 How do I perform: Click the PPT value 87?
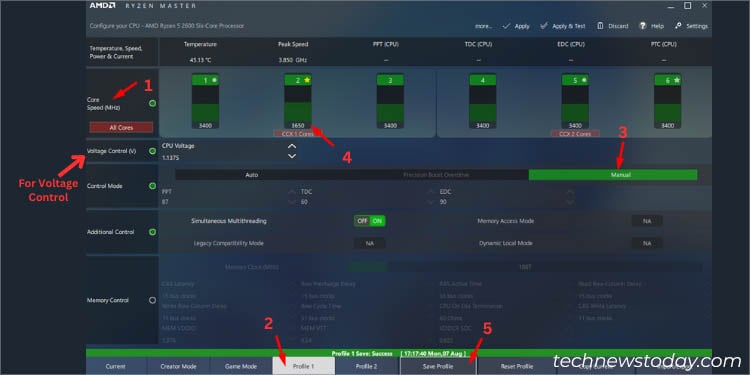(x=165, y=202)
